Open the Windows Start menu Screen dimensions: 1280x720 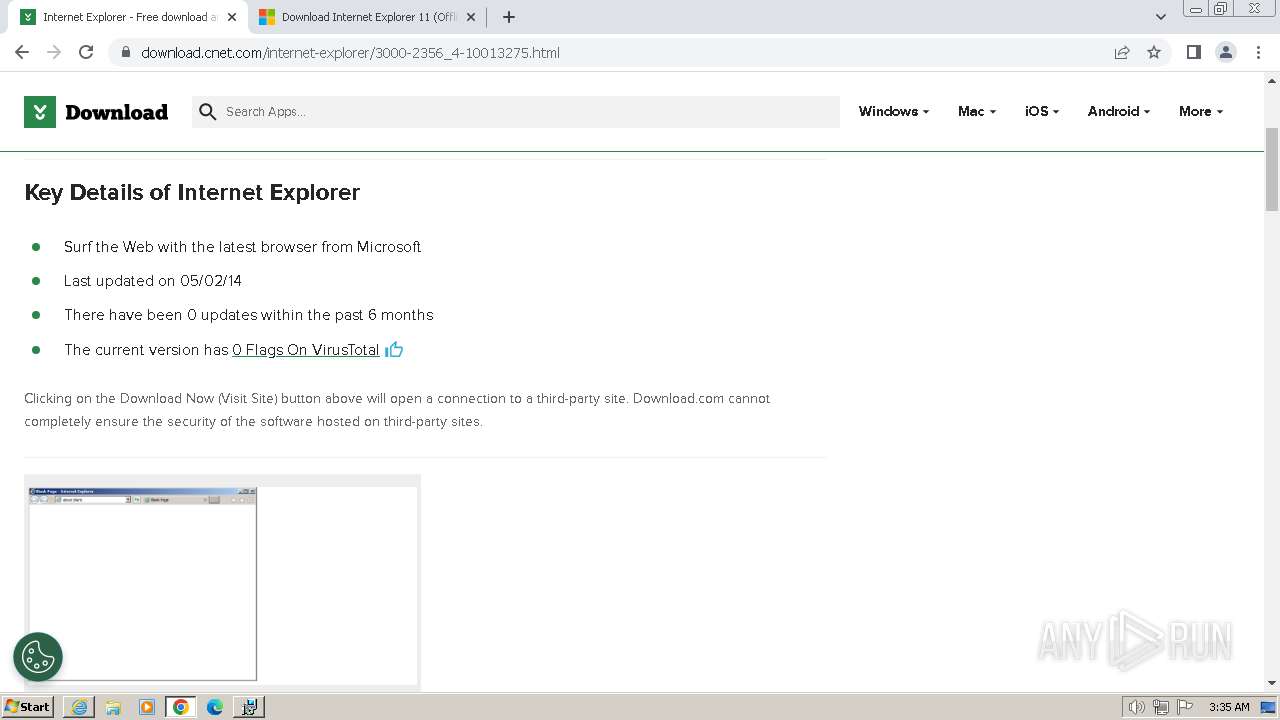coord(28,707)
